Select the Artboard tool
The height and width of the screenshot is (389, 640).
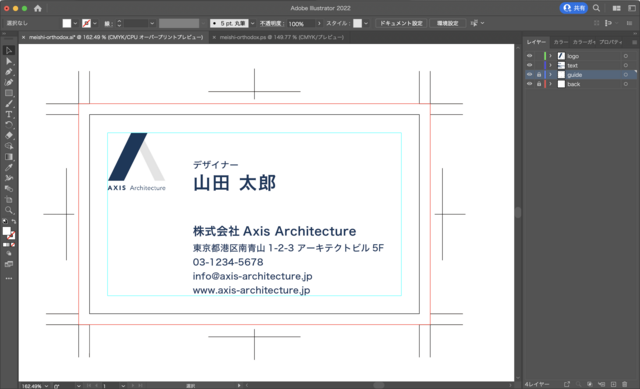coord(9,200)
